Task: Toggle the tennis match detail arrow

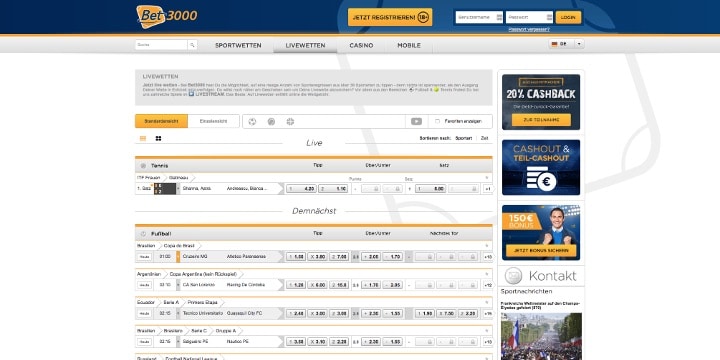Action: pos(178,189)
